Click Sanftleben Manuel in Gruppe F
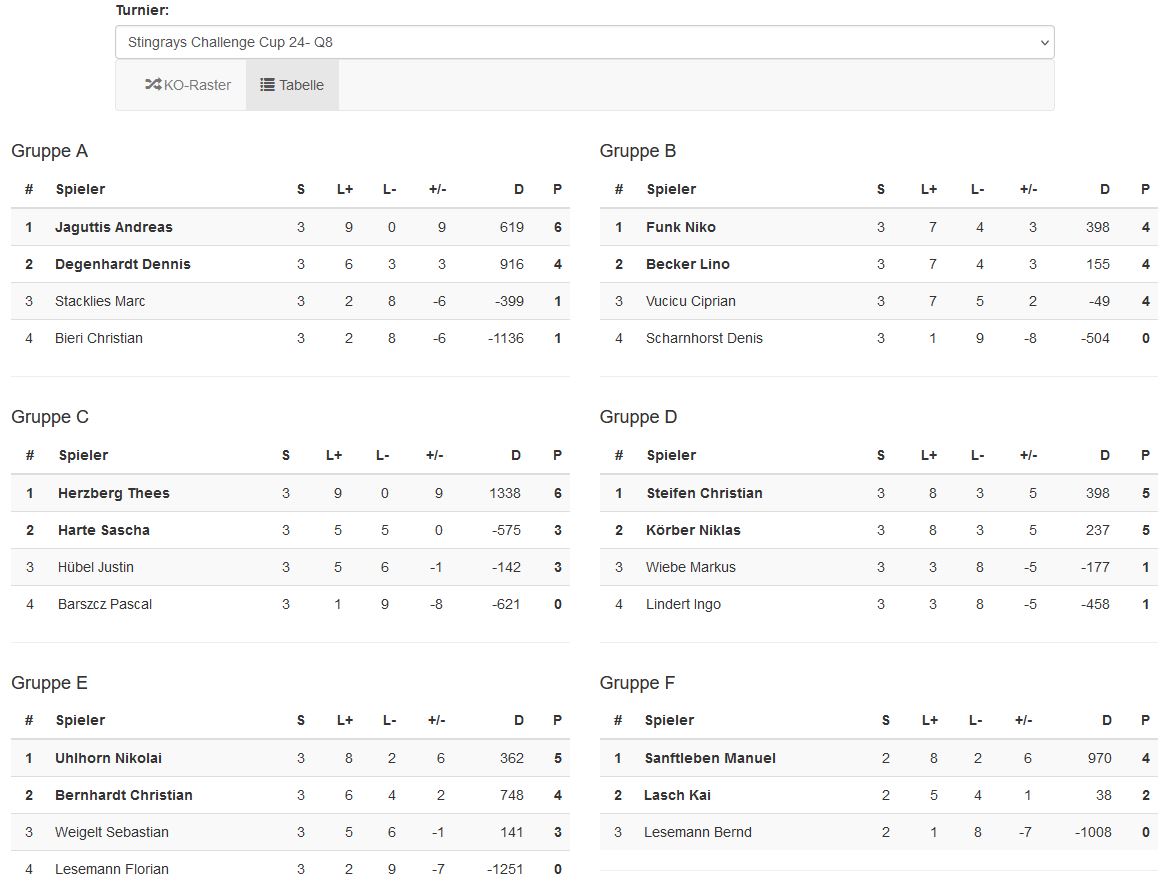This screenshot has width=1171, height=887. click(x=709, y=758)
